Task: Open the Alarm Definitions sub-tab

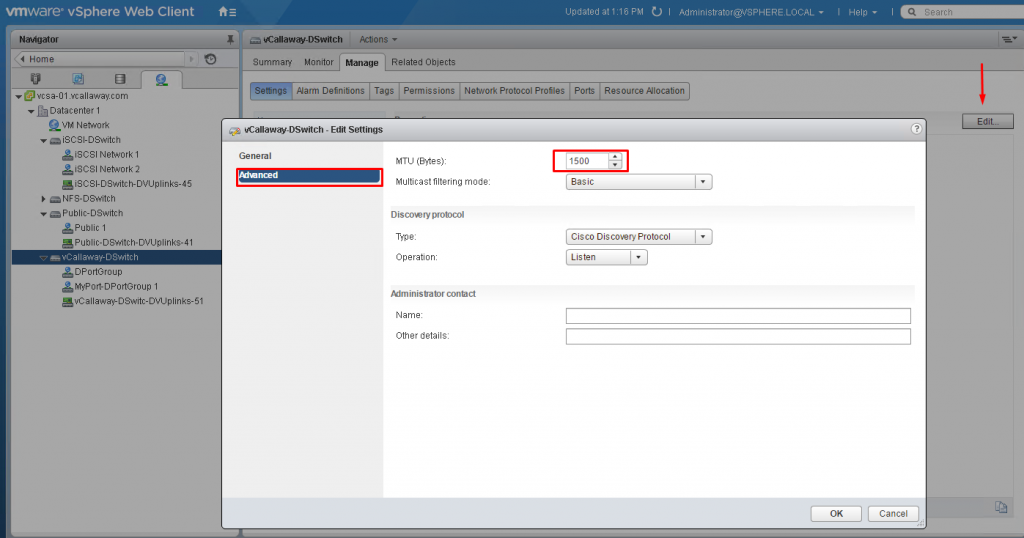Action: 330,91
